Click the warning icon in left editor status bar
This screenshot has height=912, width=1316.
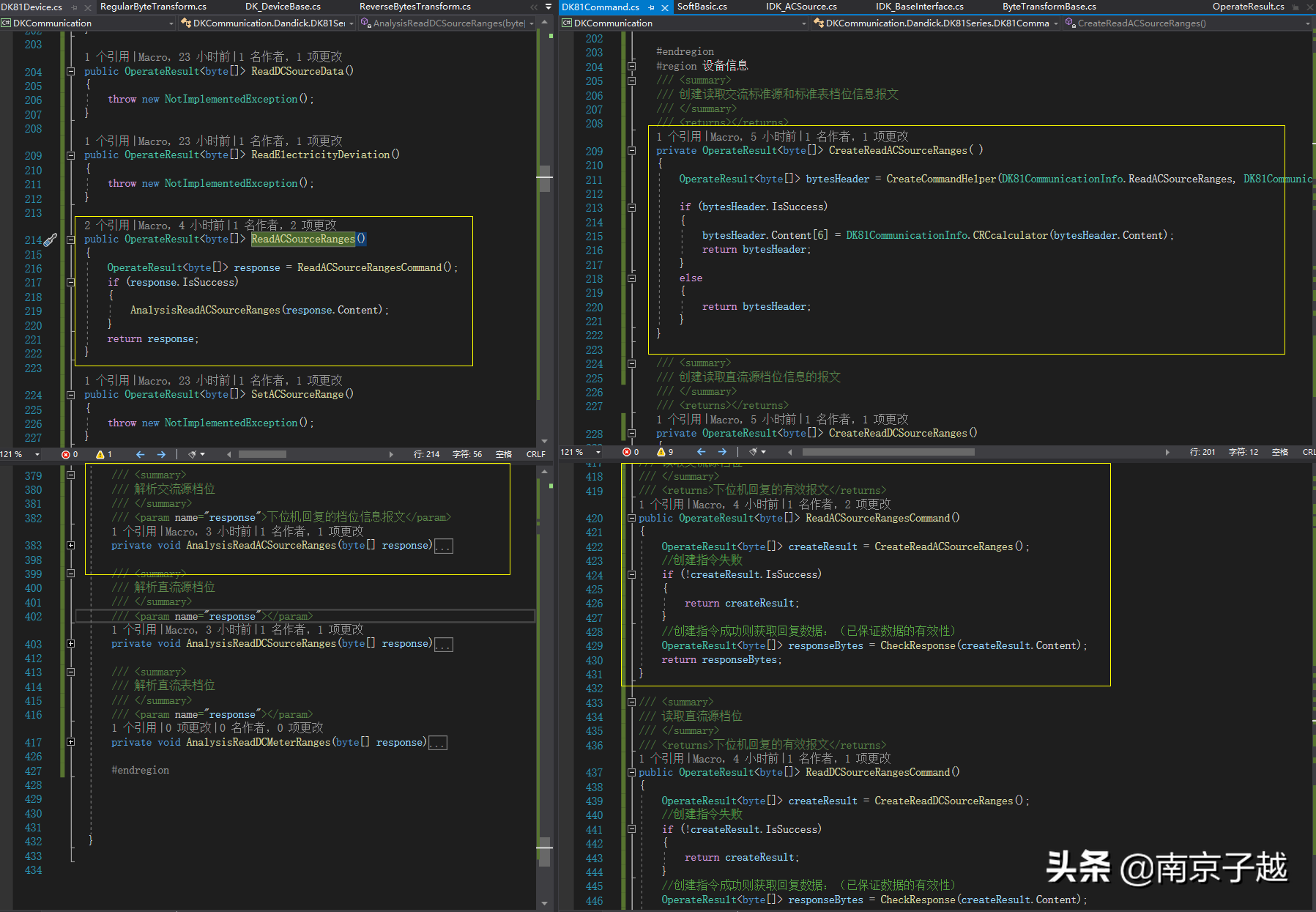click(100, 454)
